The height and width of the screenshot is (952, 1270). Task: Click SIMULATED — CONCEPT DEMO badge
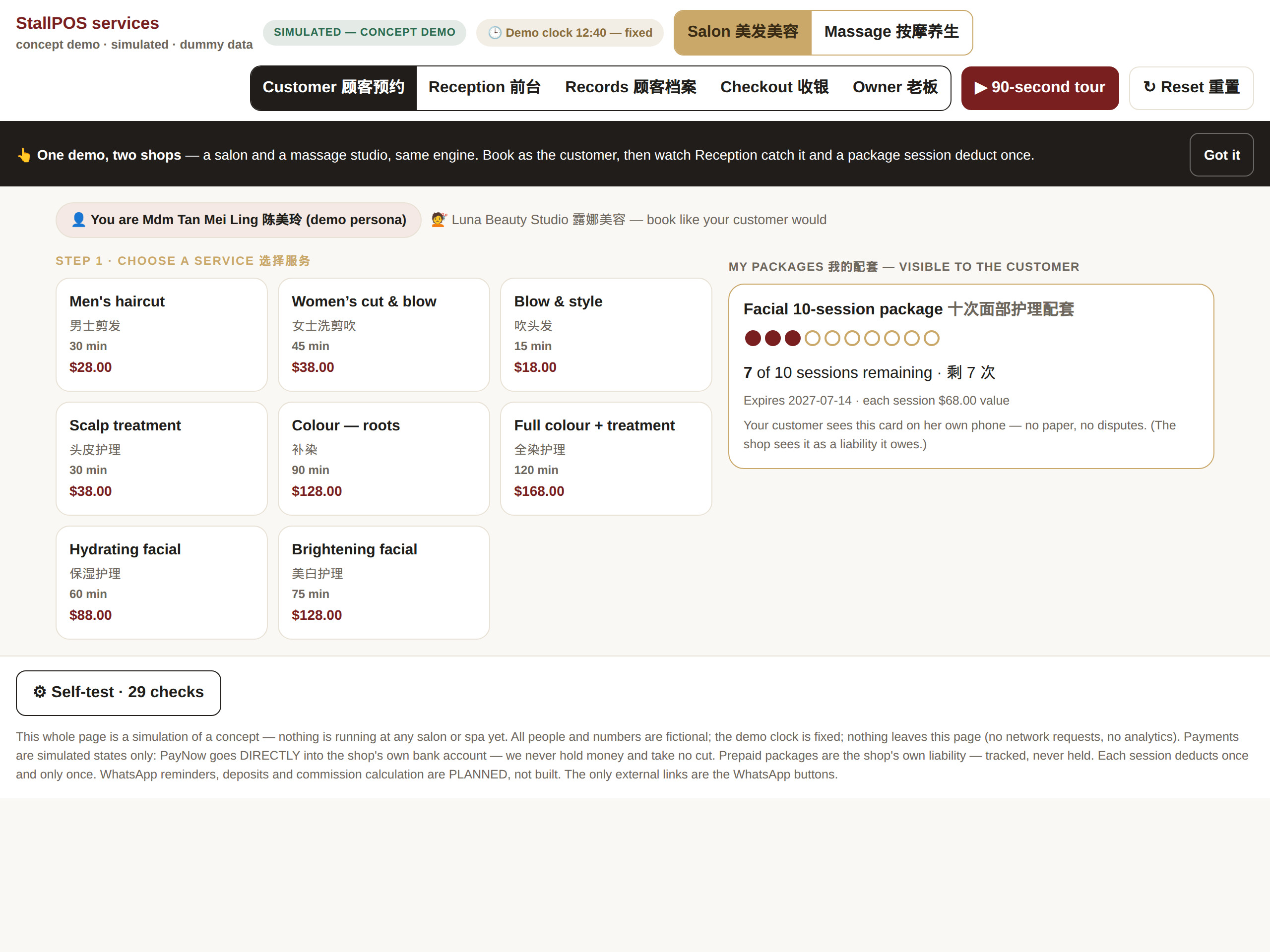[x=365, y=32]
